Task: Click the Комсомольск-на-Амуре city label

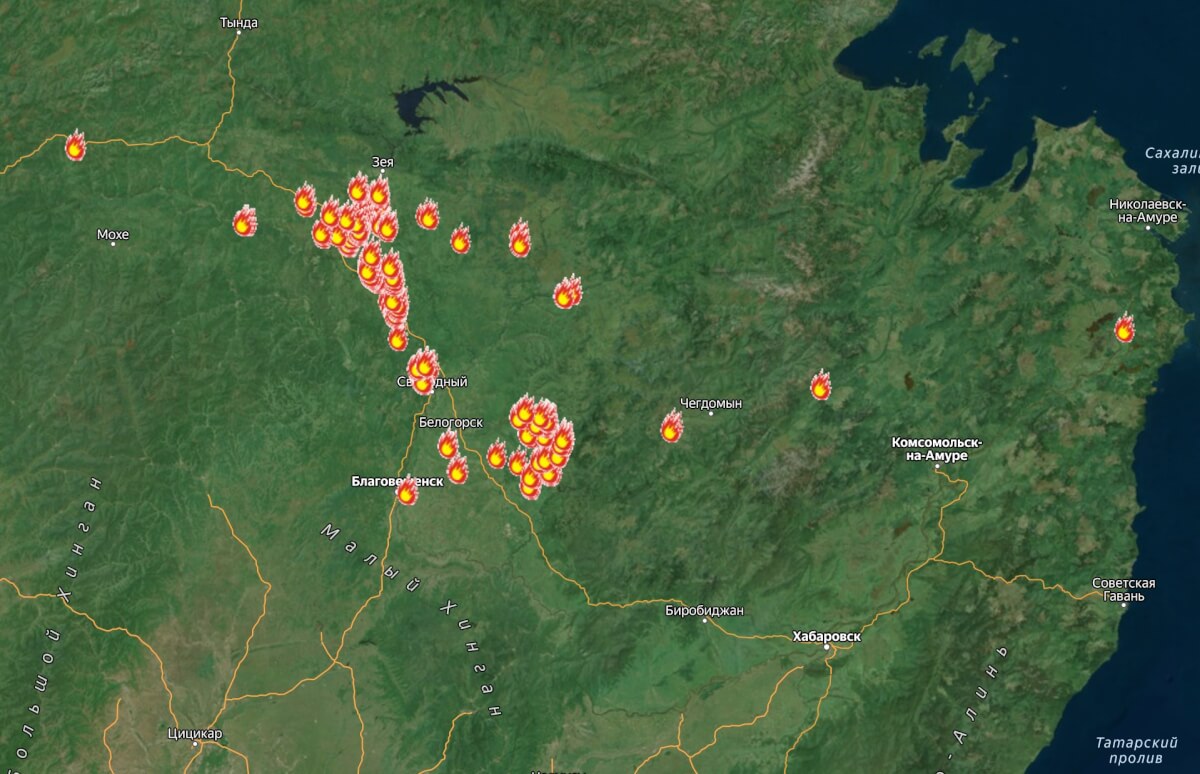Action: [x=937, y=449]
